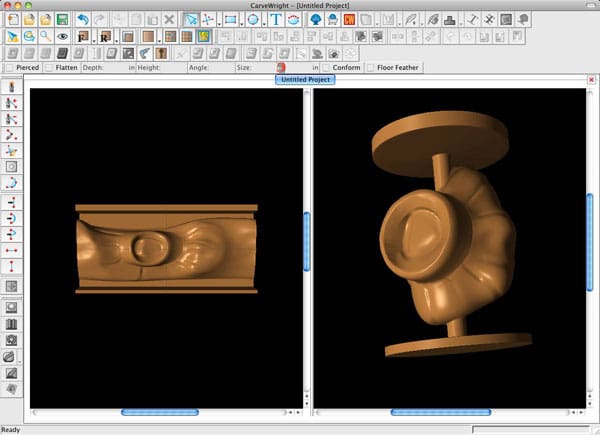Click the keyhole tool icon in third toolbar row
Screen dimensions: 600x435
click(161, 54)
